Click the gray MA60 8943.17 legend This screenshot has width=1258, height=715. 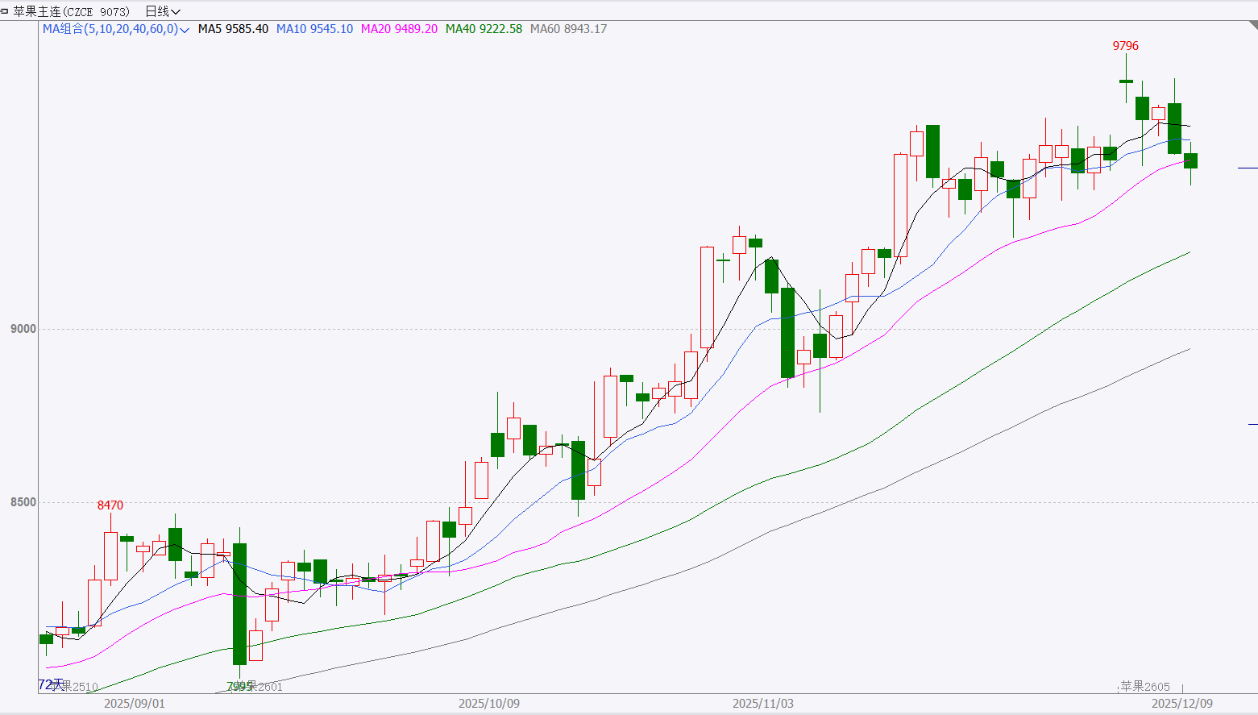pyautogui.click(x=570, y=29)
